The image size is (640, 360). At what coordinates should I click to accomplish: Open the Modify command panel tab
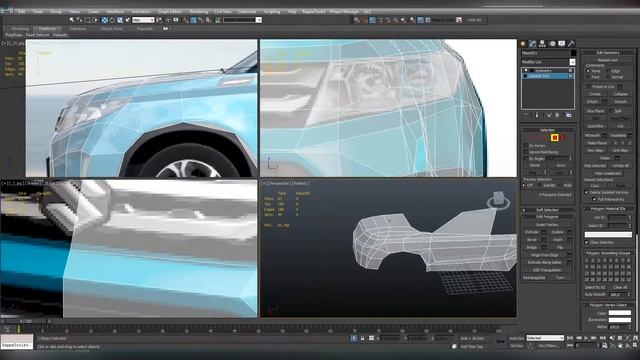coord(533,44)
